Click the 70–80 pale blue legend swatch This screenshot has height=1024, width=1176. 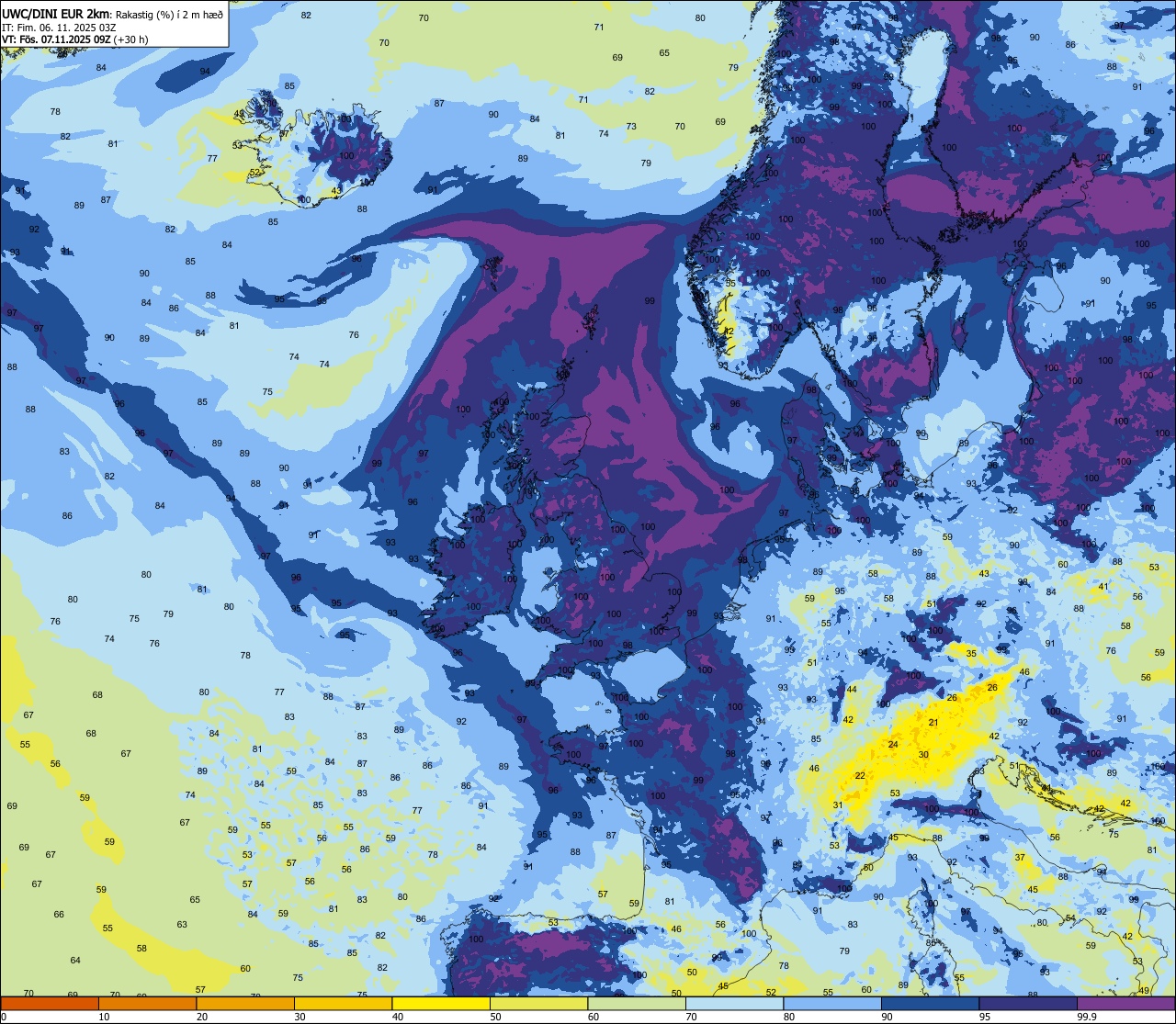(734, 1004)
